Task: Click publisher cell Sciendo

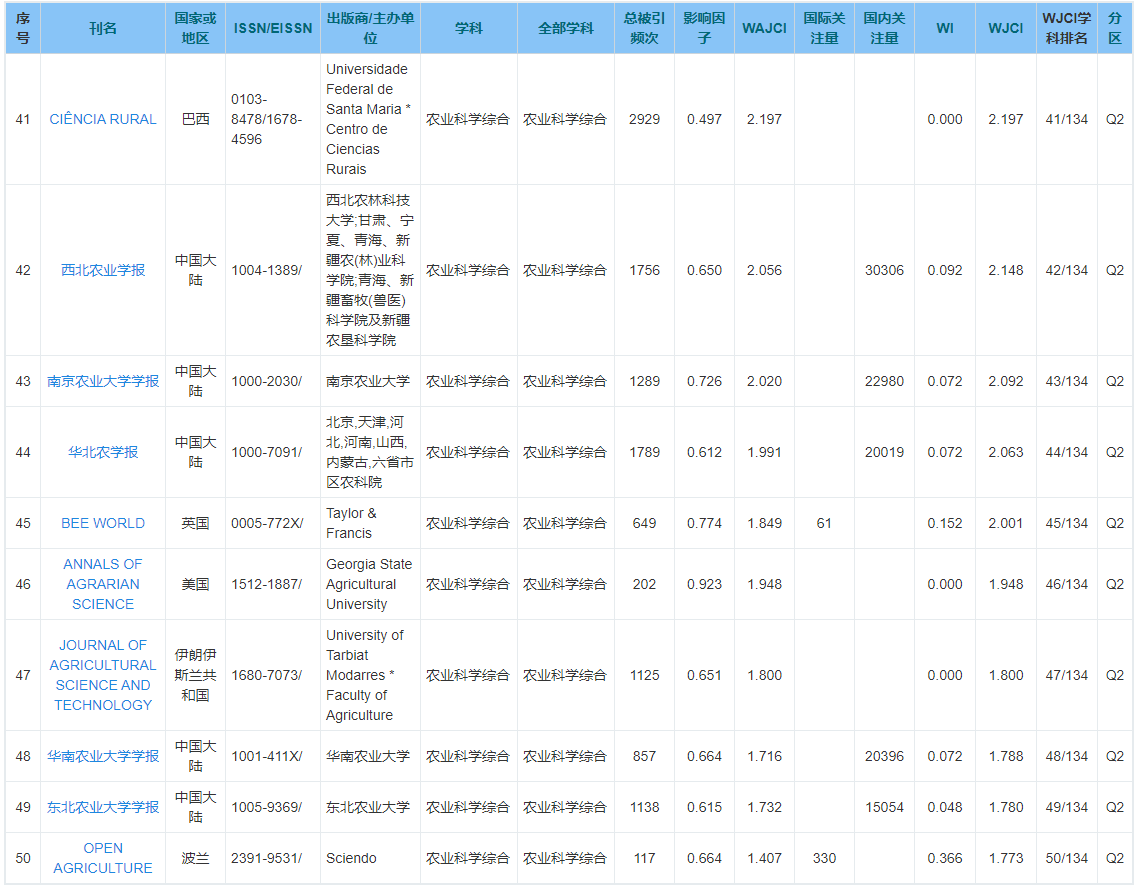Action: (x=370, y=858)
